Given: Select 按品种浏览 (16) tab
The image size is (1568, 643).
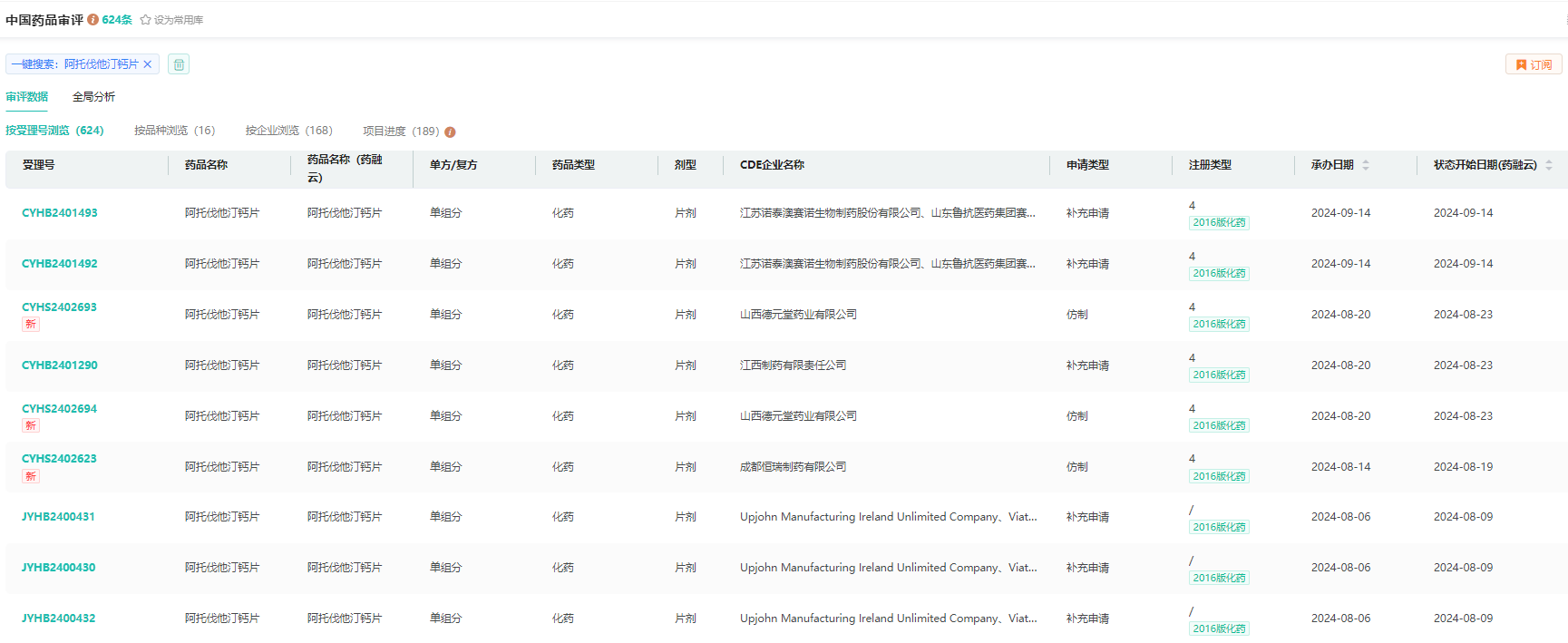Looking at the screenshot, I should (175, 131).
